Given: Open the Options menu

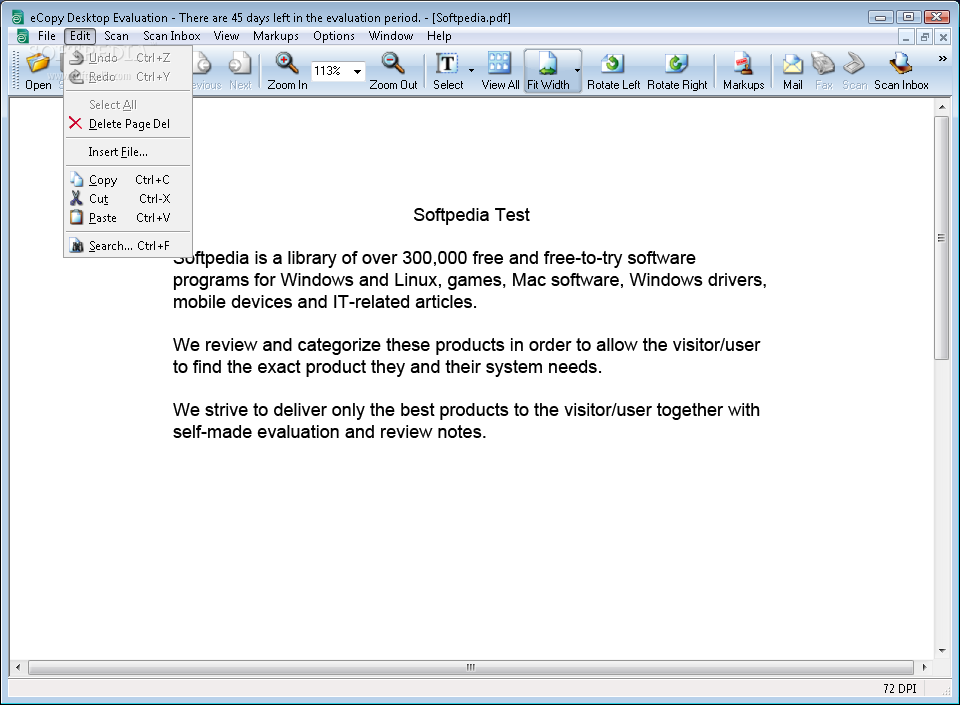Looking at the screenshot, I should tap(334, 36).
